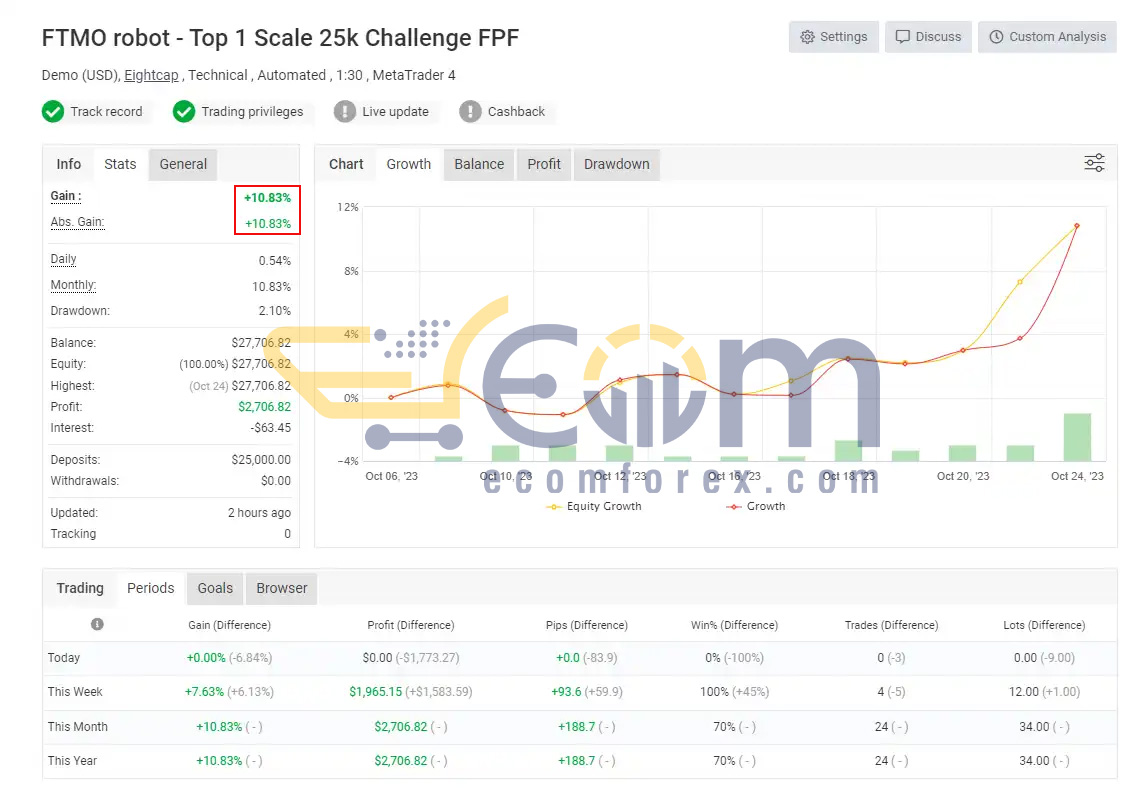The height and width of the screenshot is (788, 1144).
Task: Click the clock icon in Custom Analysis button
Action: point(996,36)
